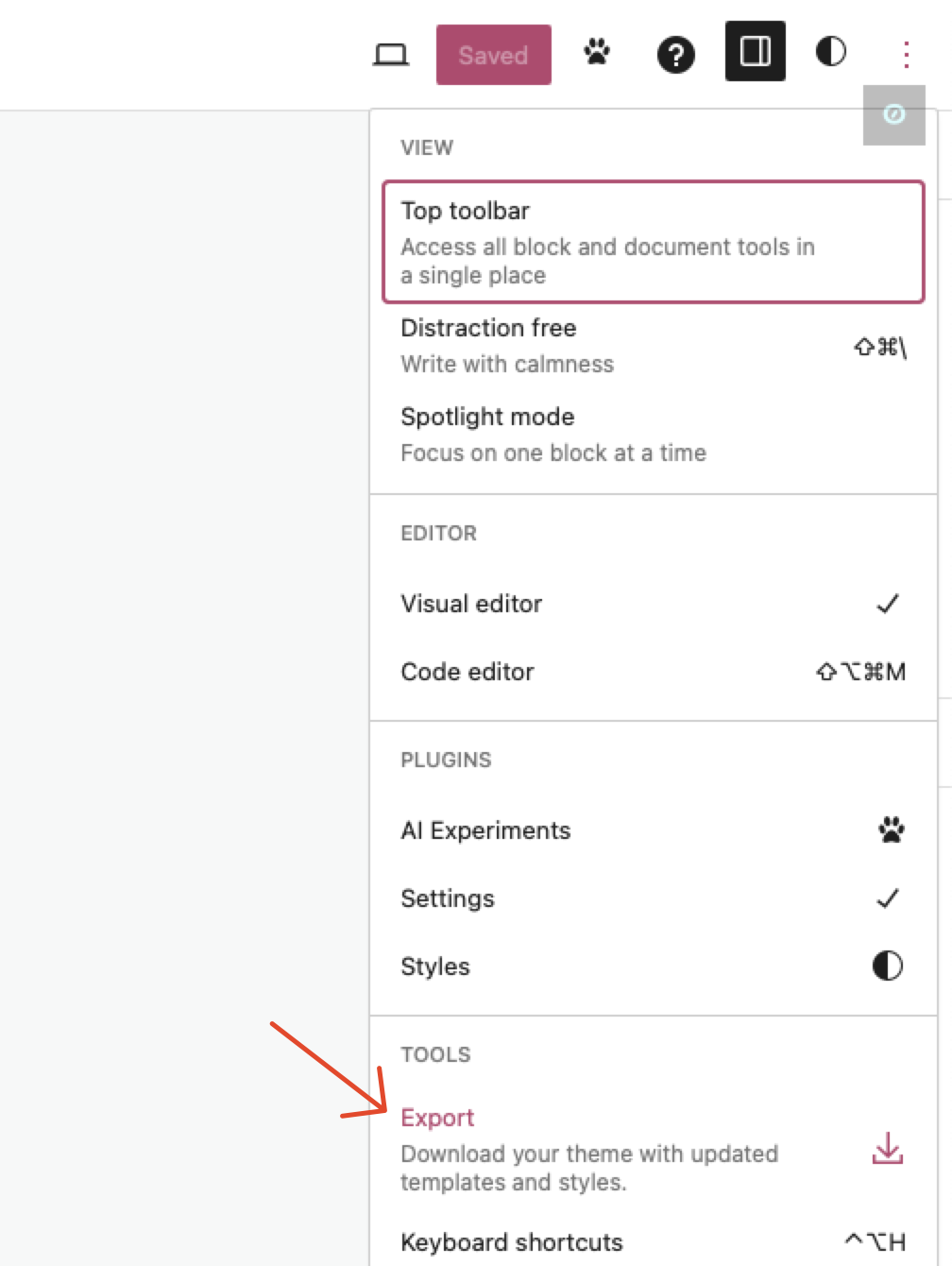Click the teal circle overlay icon
Image resolution: width=952 pixels, height=1266 pixels.
click(893, 114)
